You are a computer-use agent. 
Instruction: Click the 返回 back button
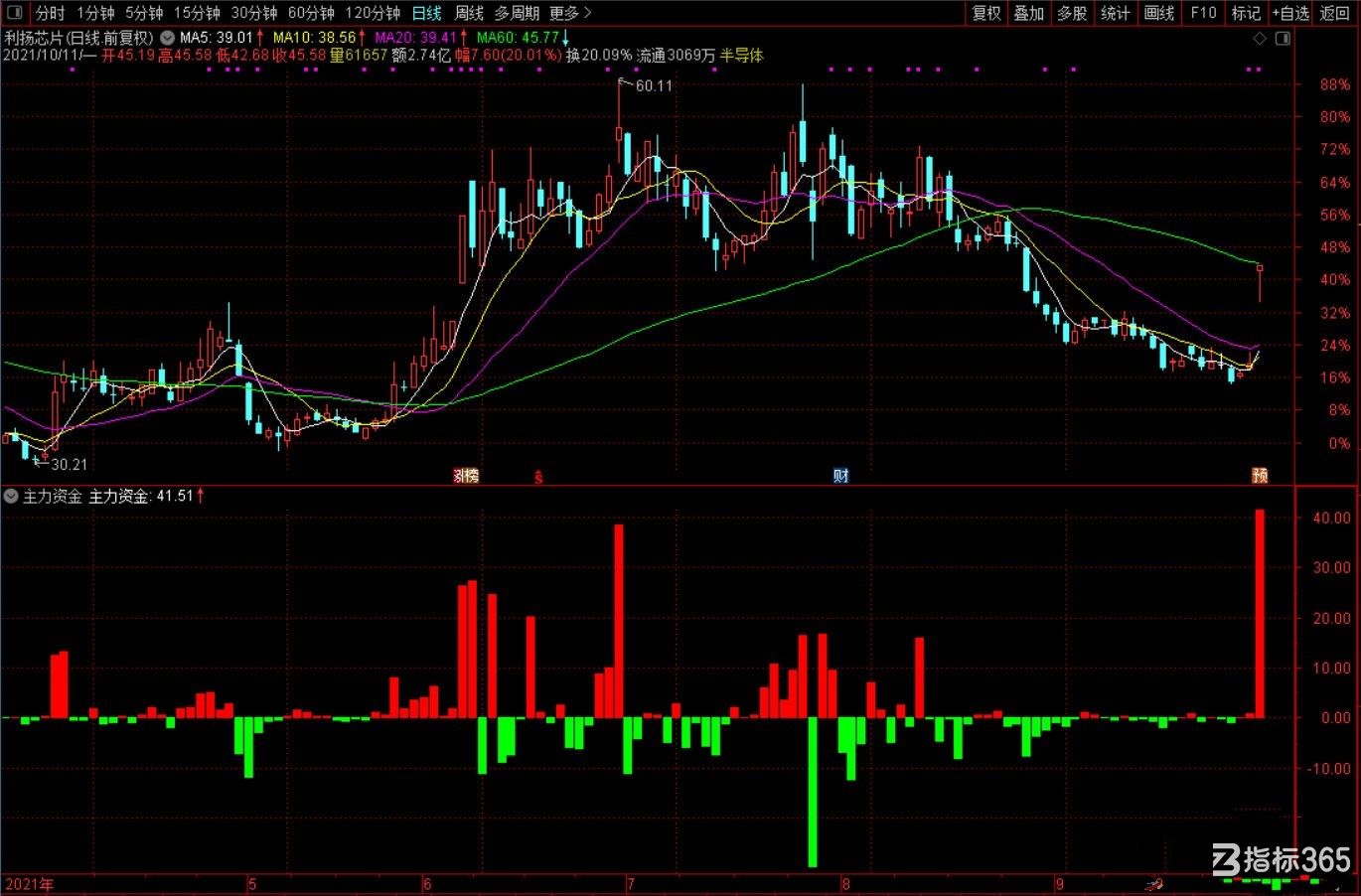1335,13
